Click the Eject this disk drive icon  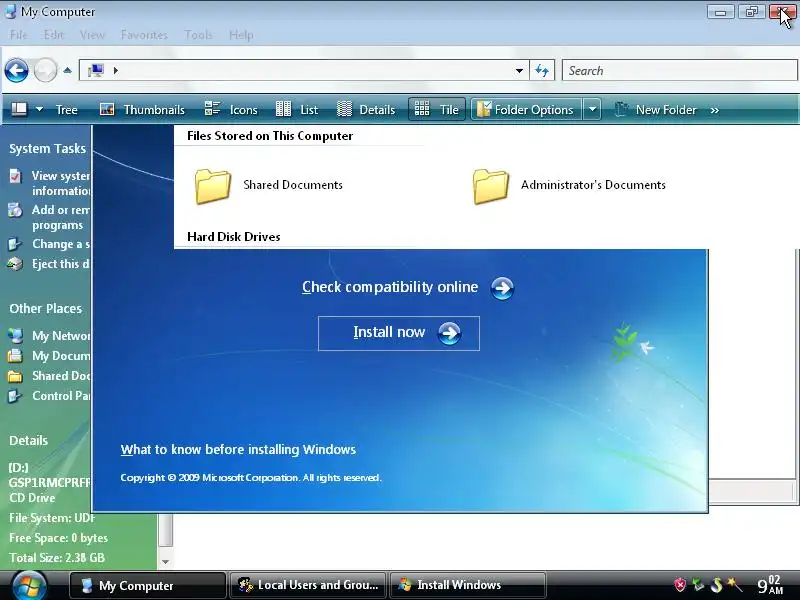click(15, 264)
